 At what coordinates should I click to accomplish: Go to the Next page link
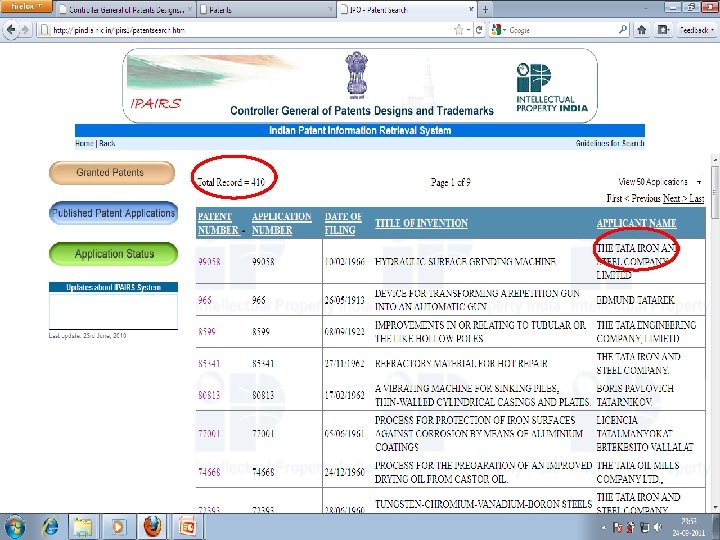point(671,198)
